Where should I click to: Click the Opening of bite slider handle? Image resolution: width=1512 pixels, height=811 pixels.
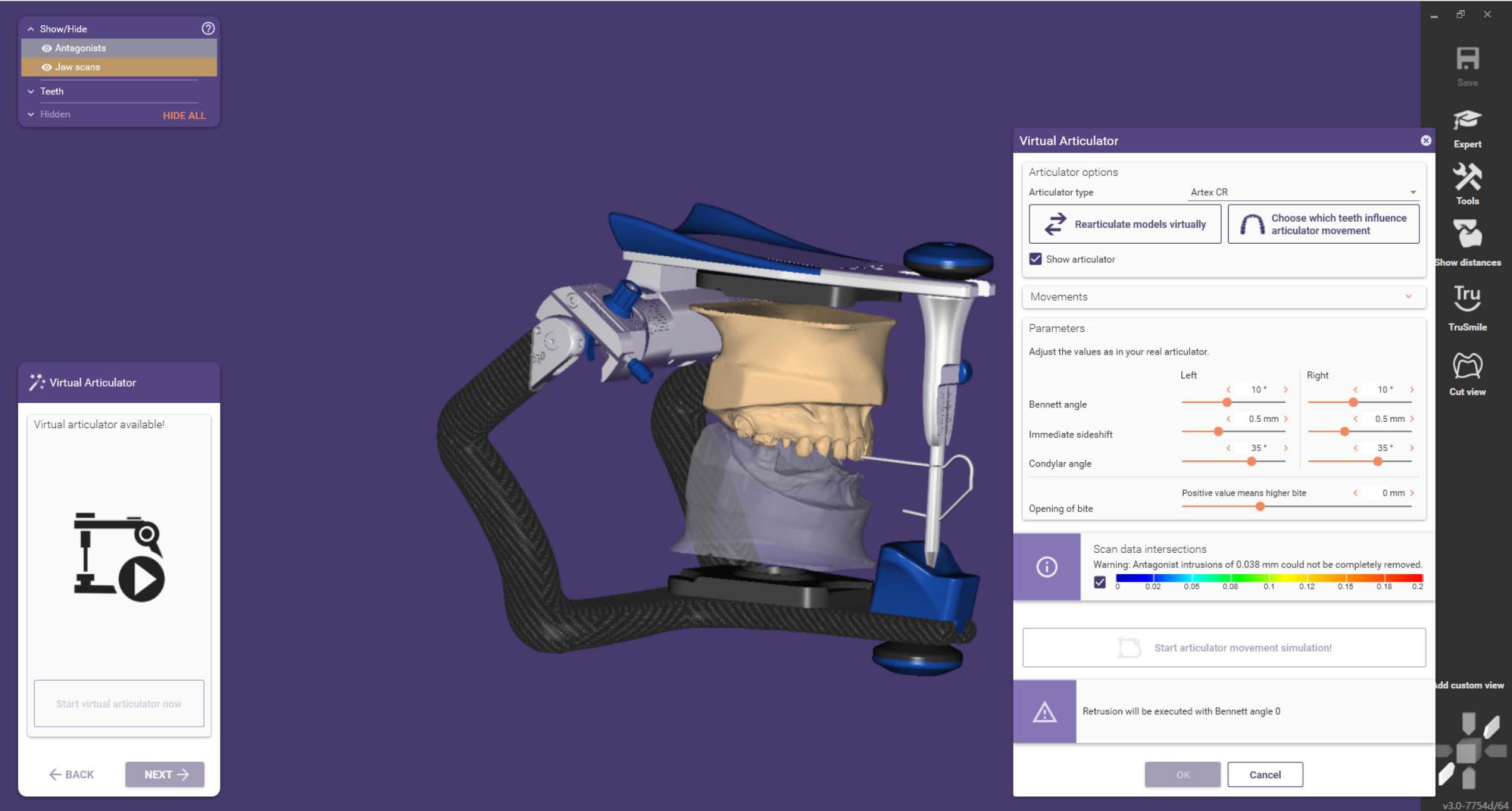point(1260,506)
